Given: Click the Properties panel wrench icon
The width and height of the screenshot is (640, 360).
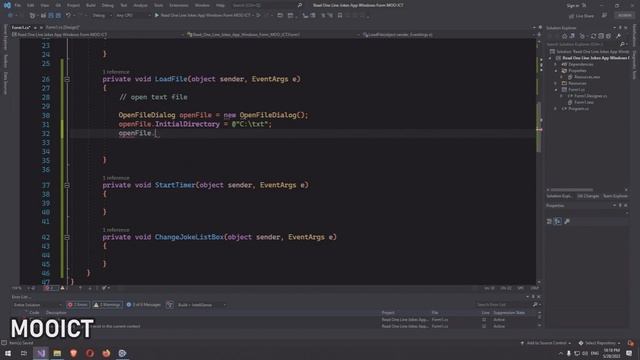Looking at the screenshot, I should (567, 221).
